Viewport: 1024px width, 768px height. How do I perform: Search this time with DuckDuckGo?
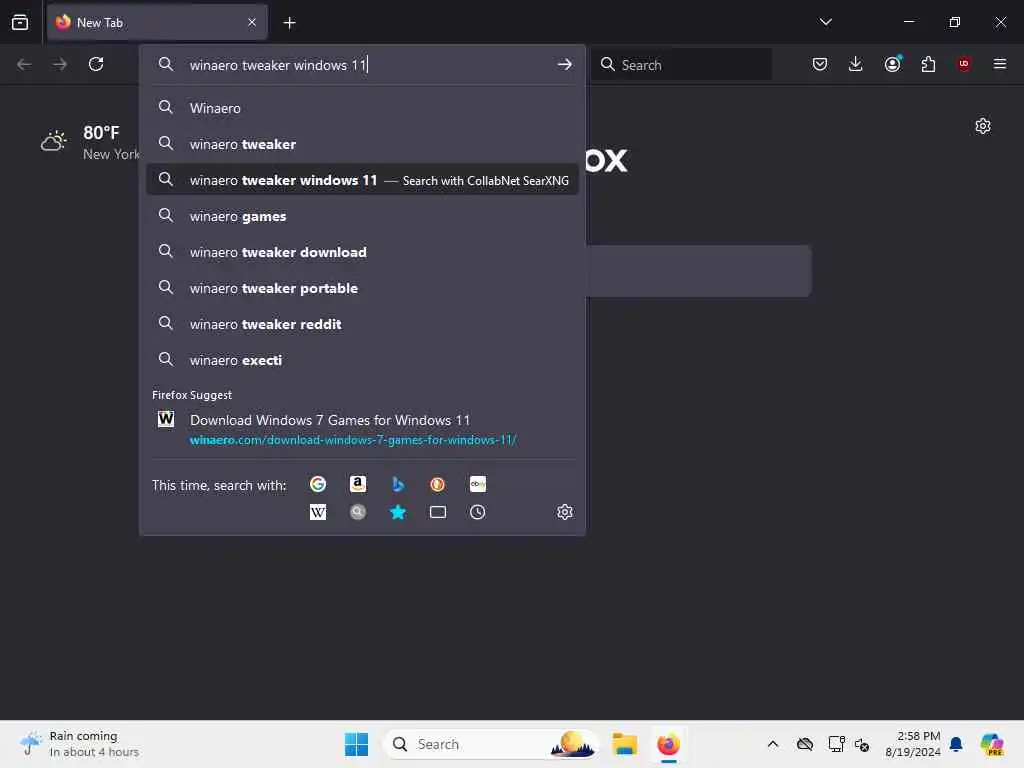438,484
